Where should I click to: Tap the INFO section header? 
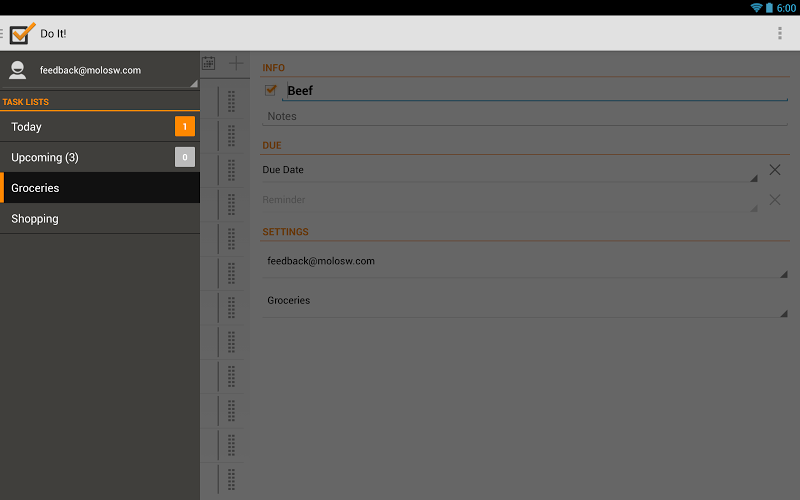point(273,68)
